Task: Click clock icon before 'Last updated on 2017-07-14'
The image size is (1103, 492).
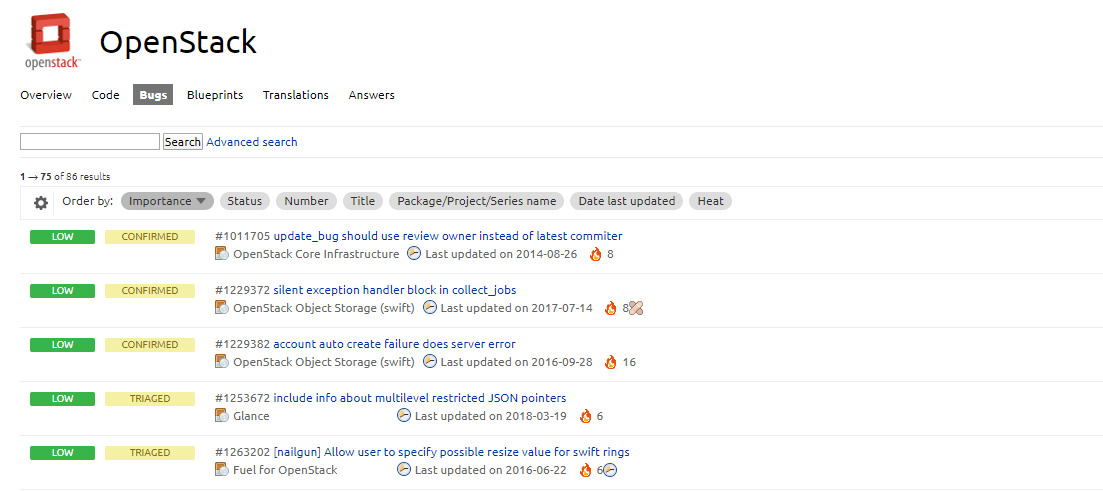Action: tap(430, 308)
